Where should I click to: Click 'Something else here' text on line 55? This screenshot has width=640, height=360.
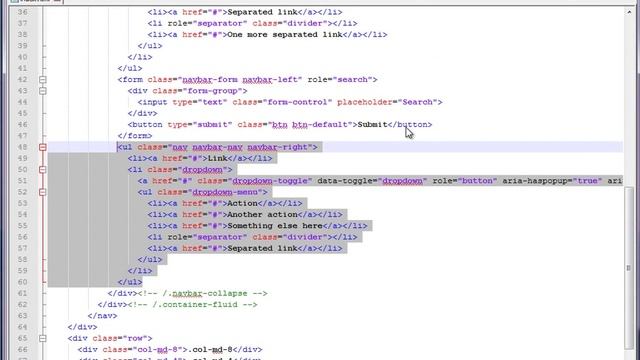pyautogui.click(x=275, y=226)
